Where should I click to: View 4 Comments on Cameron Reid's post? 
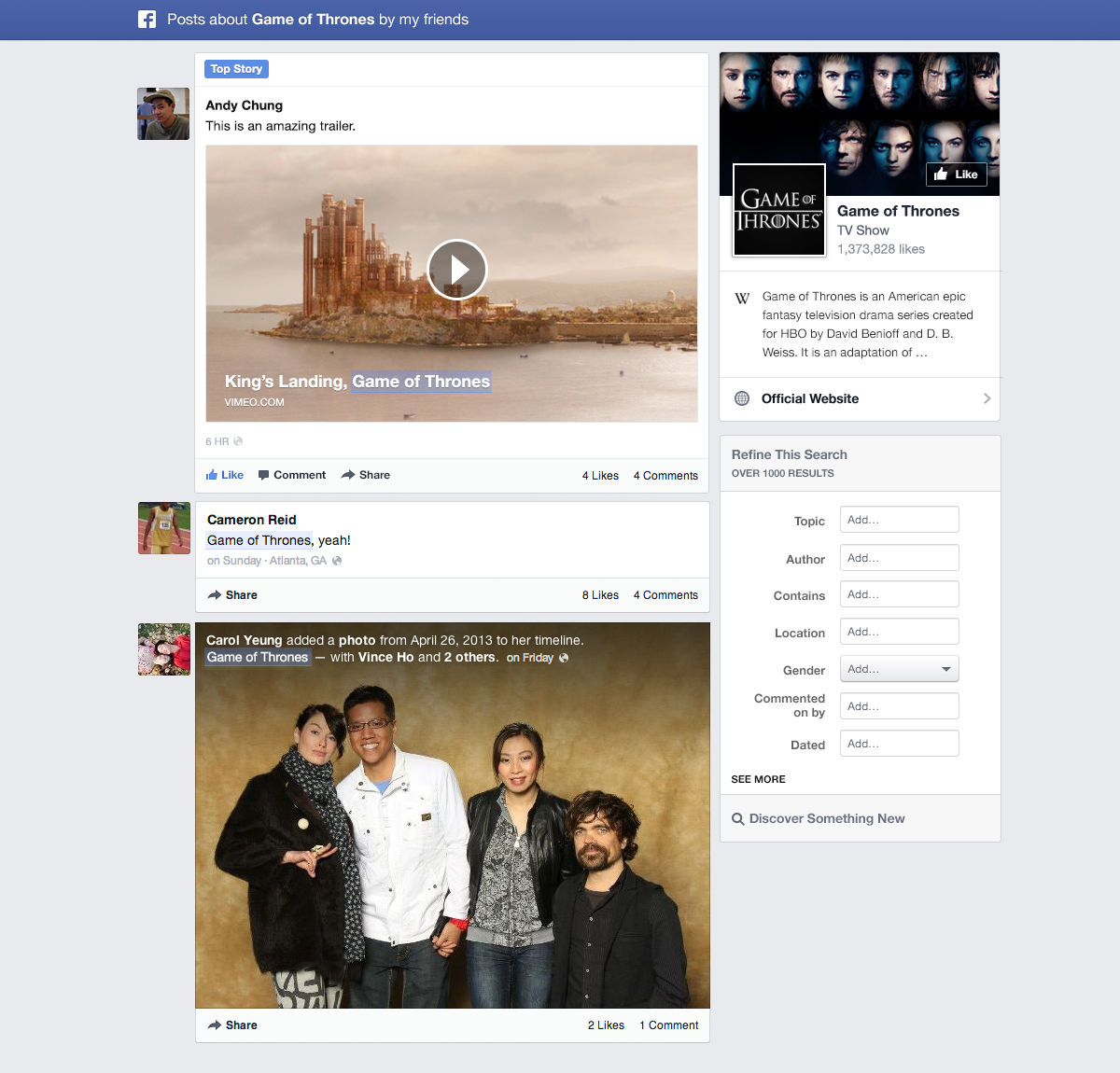[665, 595]
